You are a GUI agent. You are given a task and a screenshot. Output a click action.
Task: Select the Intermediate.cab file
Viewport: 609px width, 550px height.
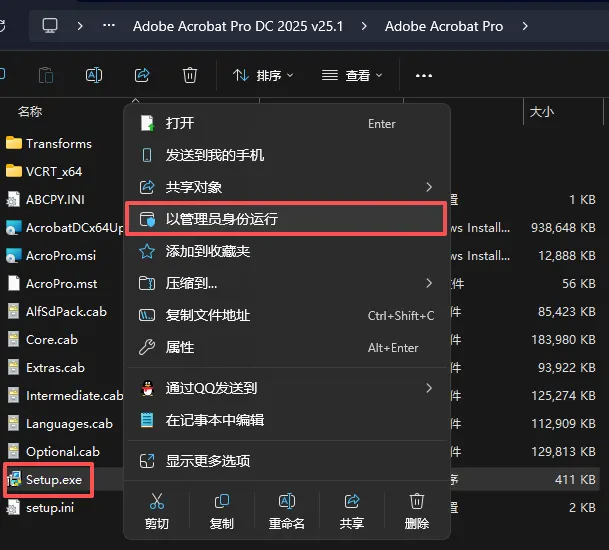click(64, 395)
